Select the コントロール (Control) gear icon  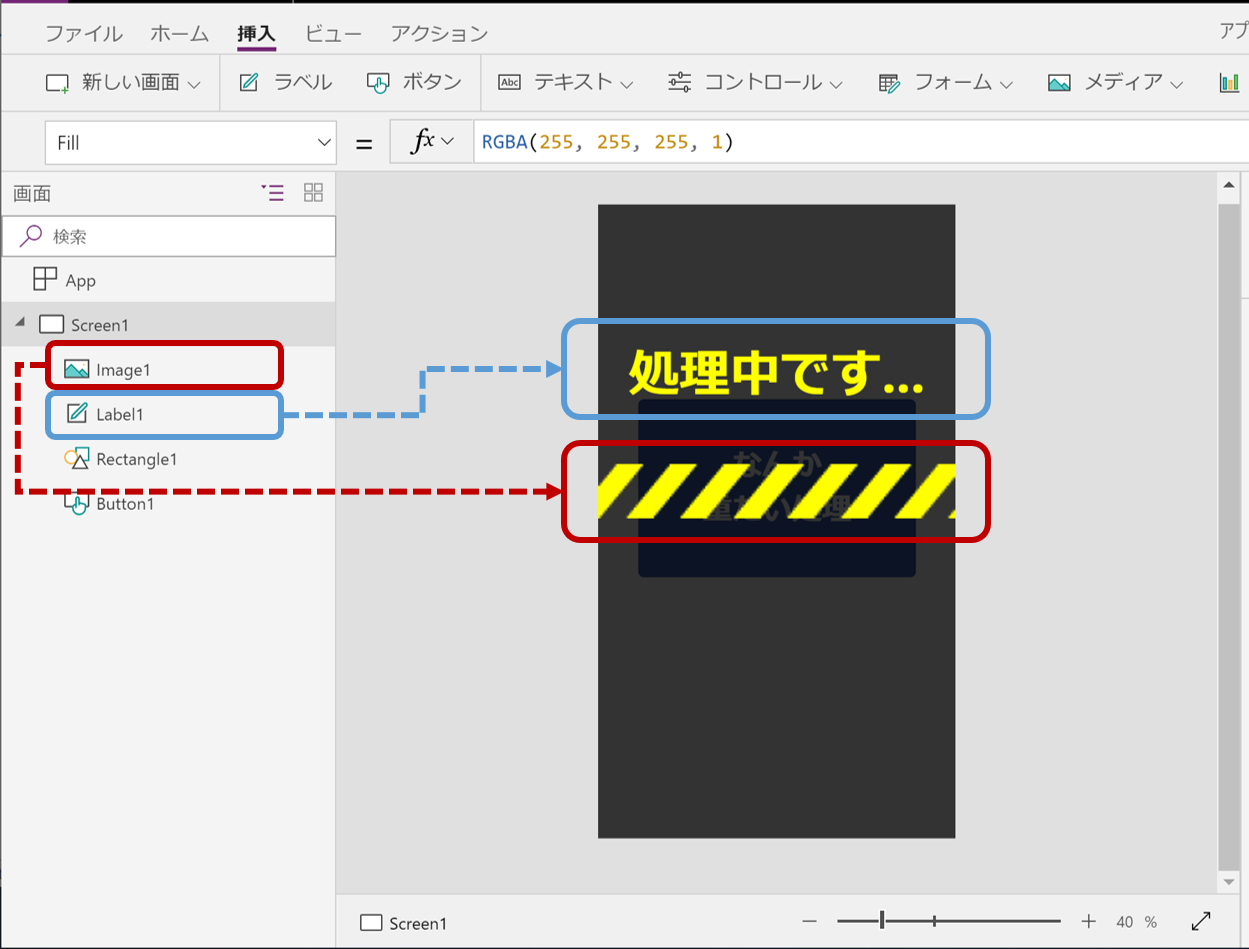(x=680, y=82)
